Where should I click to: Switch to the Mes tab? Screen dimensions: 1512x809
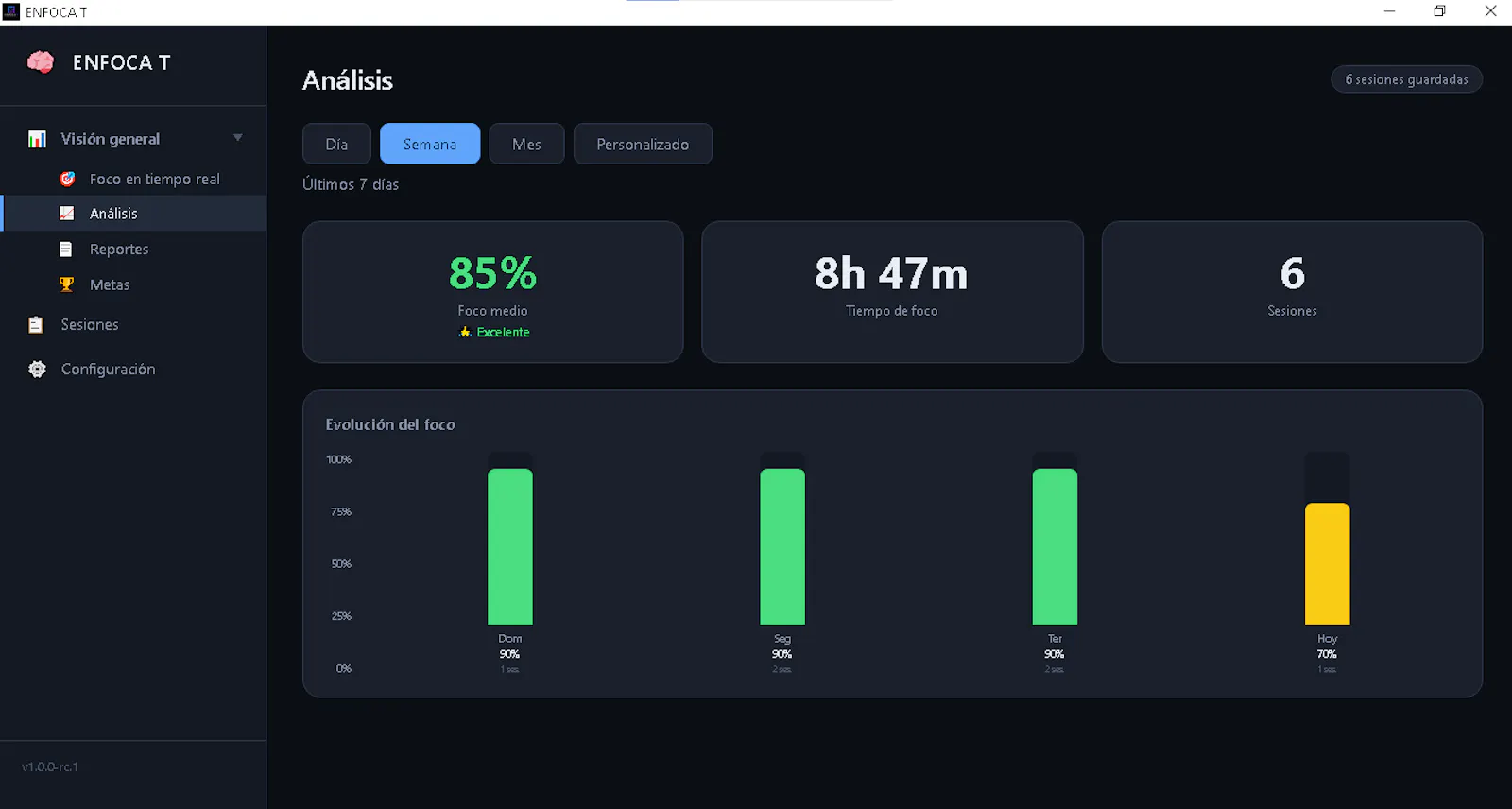(526, 144)
